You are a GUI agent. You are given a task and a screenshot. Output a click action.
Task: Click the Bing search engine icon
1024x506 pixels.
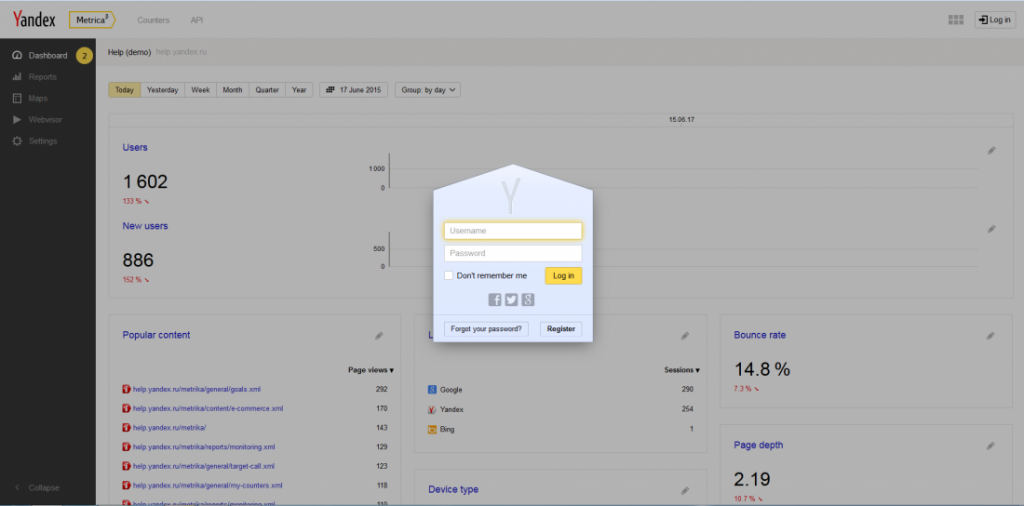432,429
